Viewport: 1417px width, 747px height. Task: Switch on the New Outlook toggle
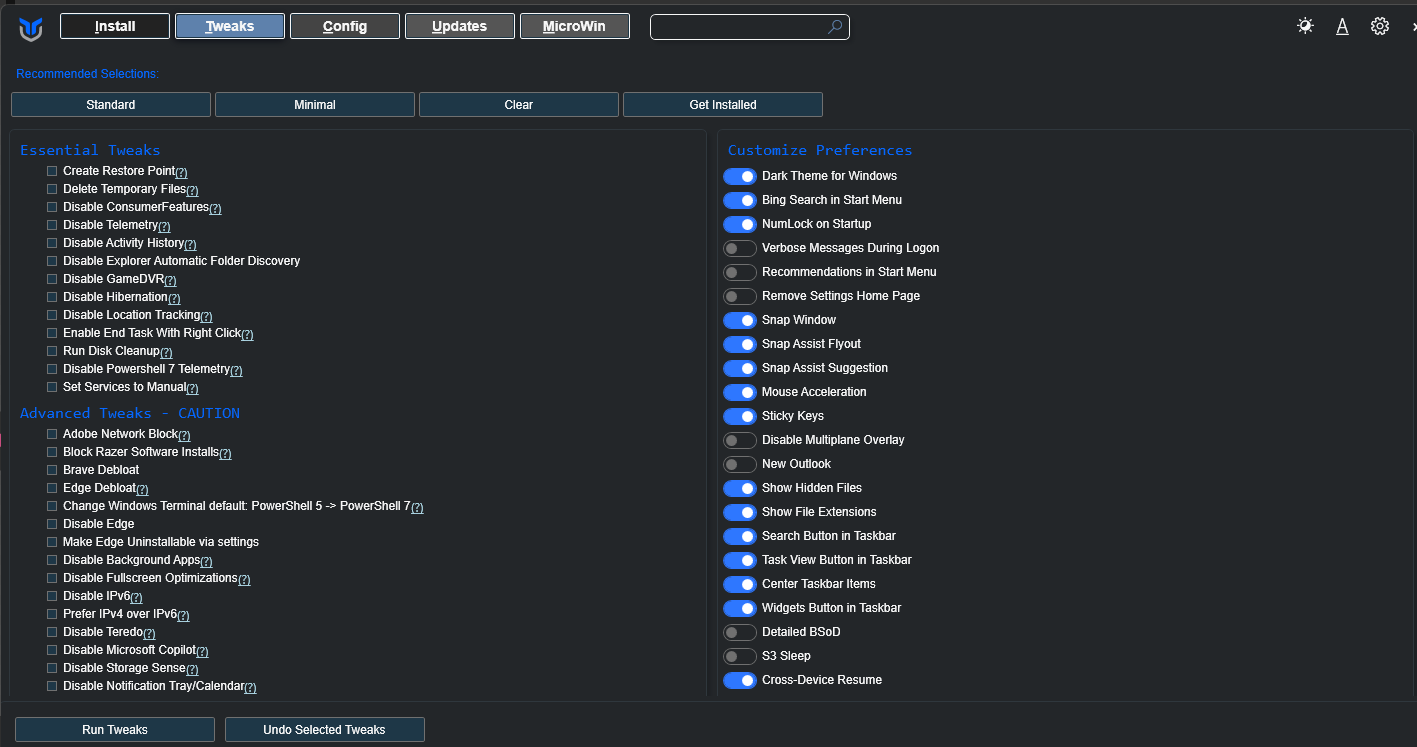click(740, 464)
